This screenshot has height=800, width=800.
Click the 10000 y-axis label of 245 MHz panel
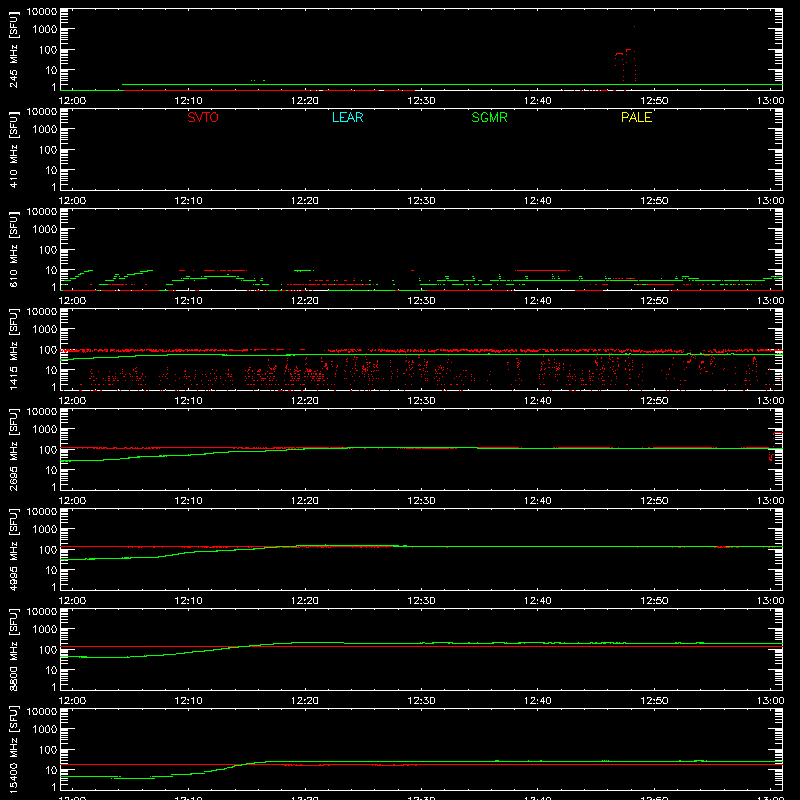(42, 12)
